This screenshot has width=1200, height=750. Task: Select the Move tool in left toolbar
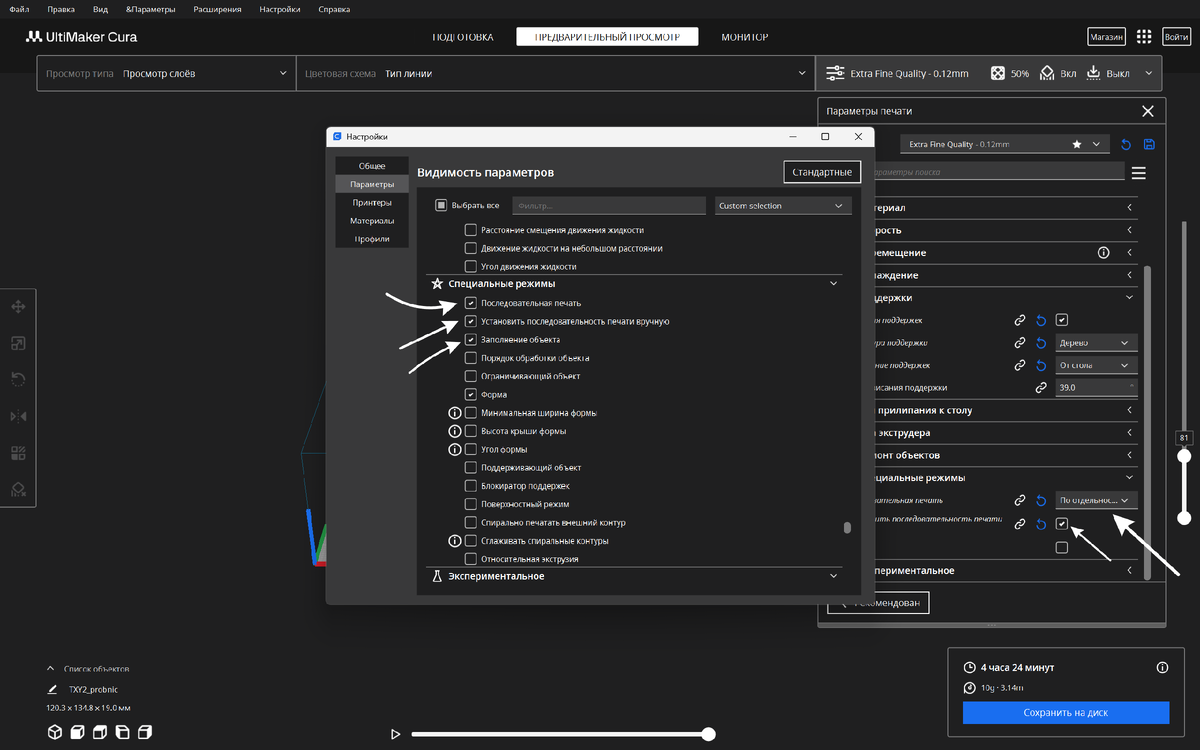click(x=18, y=307)
